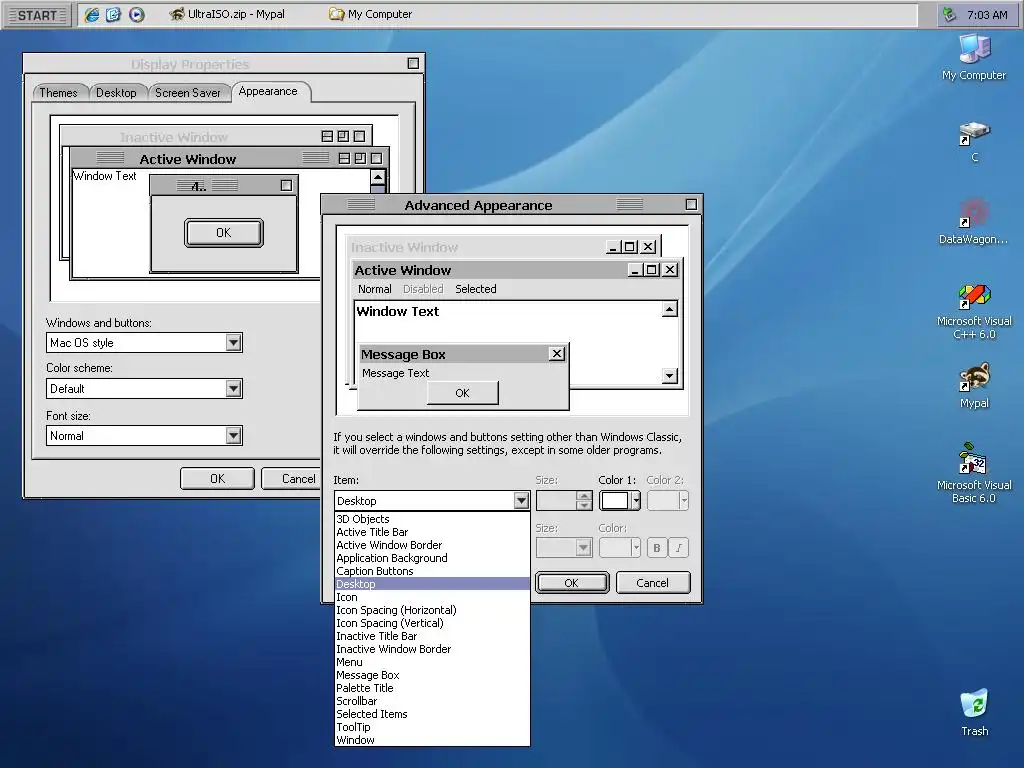Screen dimensions: 1024x768
Task: Click the media player quick launch icon
Action: click(x=136, y=14)
